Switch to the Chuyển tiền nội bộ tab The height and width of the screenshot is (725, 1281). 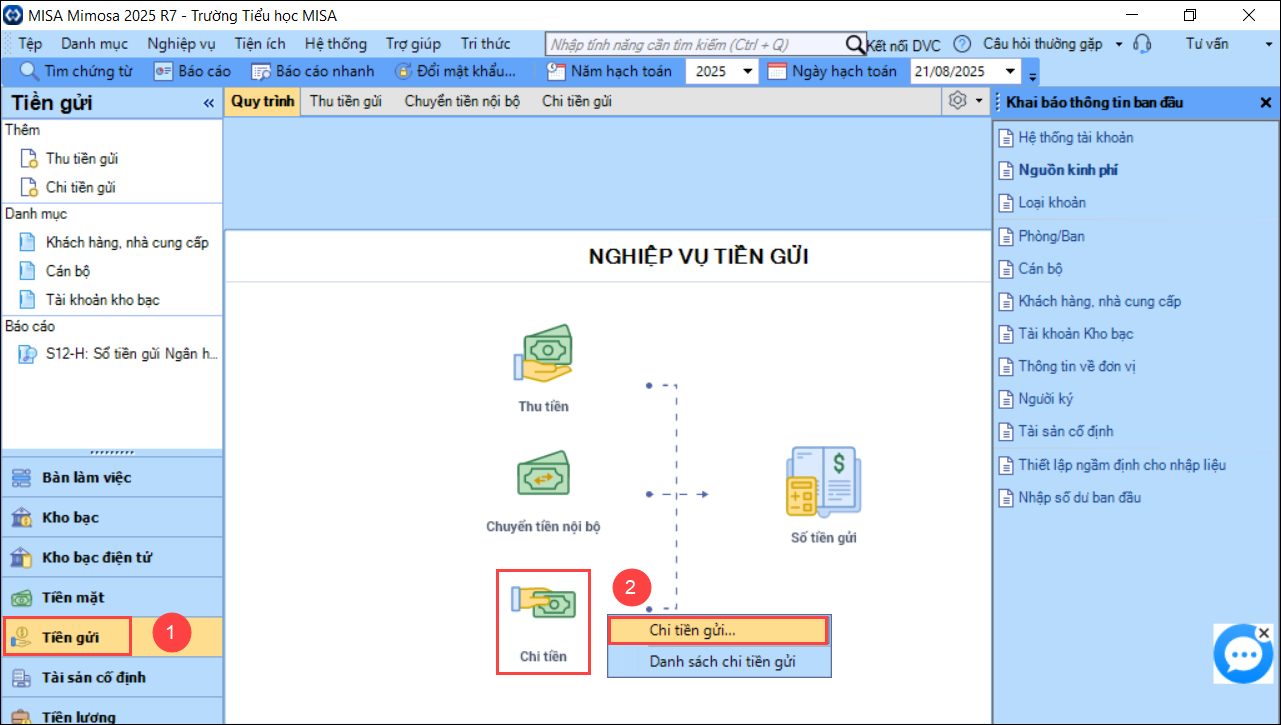tap(462, 101)
